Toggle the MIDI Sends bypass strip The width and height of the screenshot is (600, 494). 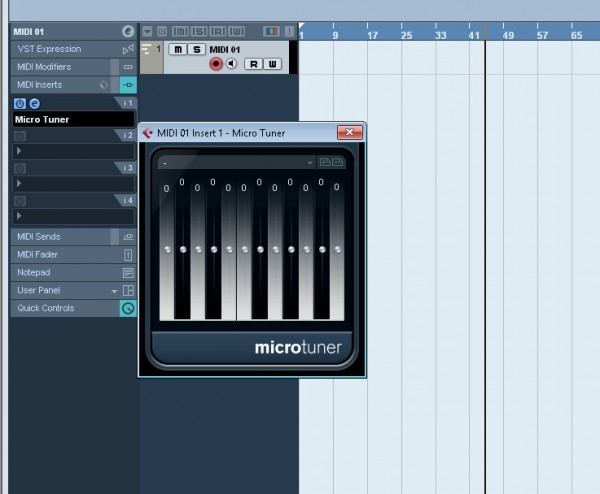pos(115,237)
